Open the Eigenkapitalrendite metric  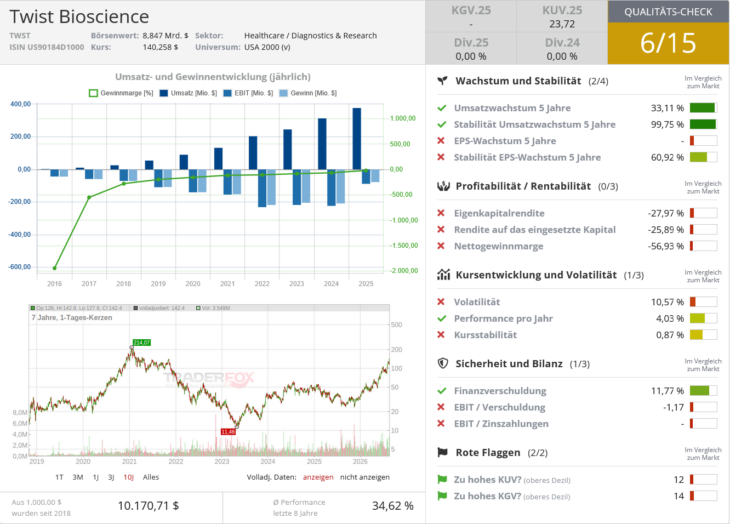[x=499, y=213]
